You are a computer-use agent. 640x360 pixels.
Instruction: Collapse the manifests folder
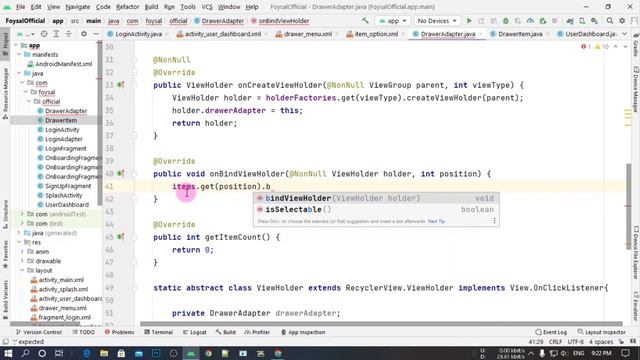tap(19, 54)
